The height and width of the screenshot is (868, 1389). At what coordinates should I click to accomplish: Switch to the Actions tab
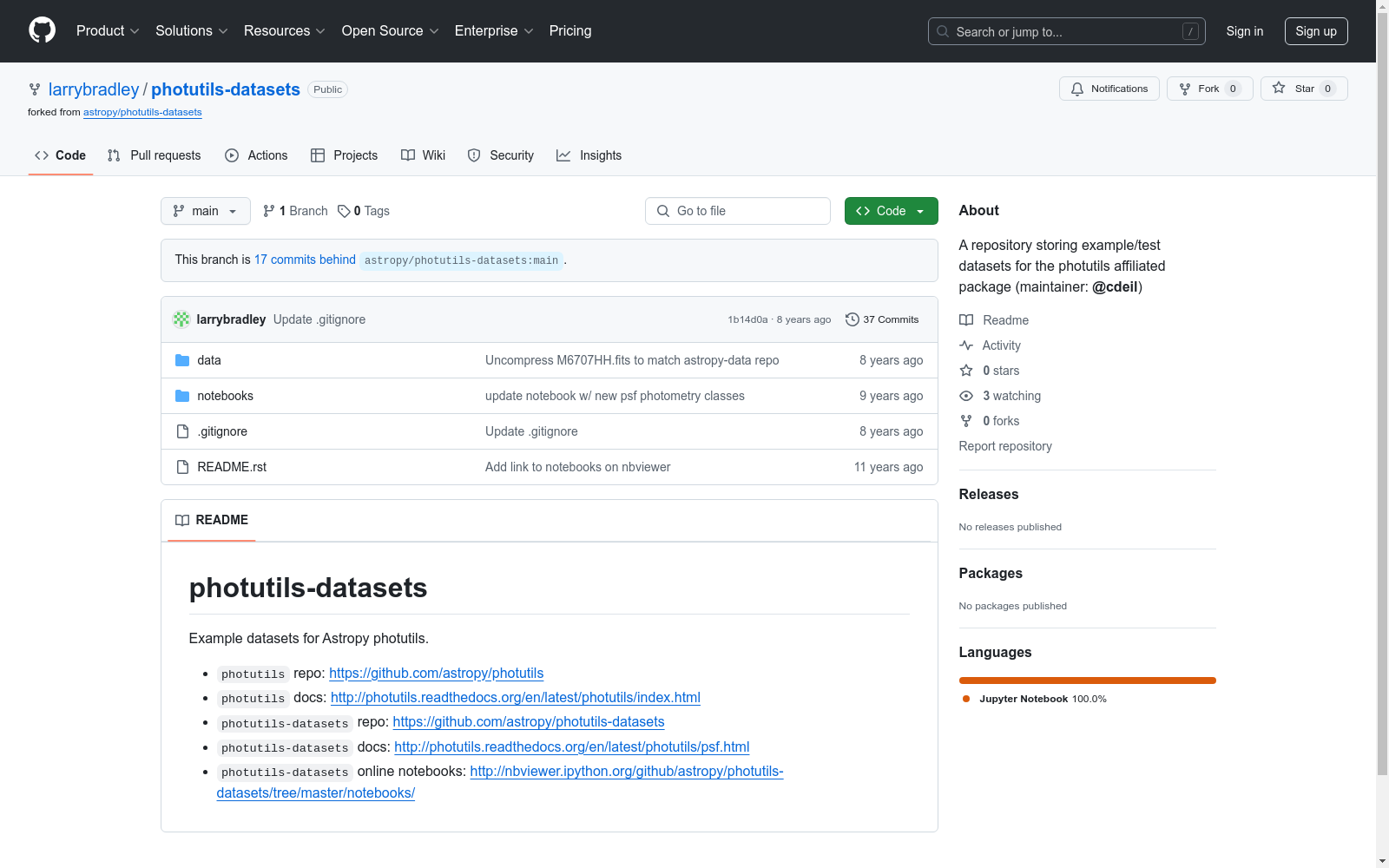[x=256, y=155]
